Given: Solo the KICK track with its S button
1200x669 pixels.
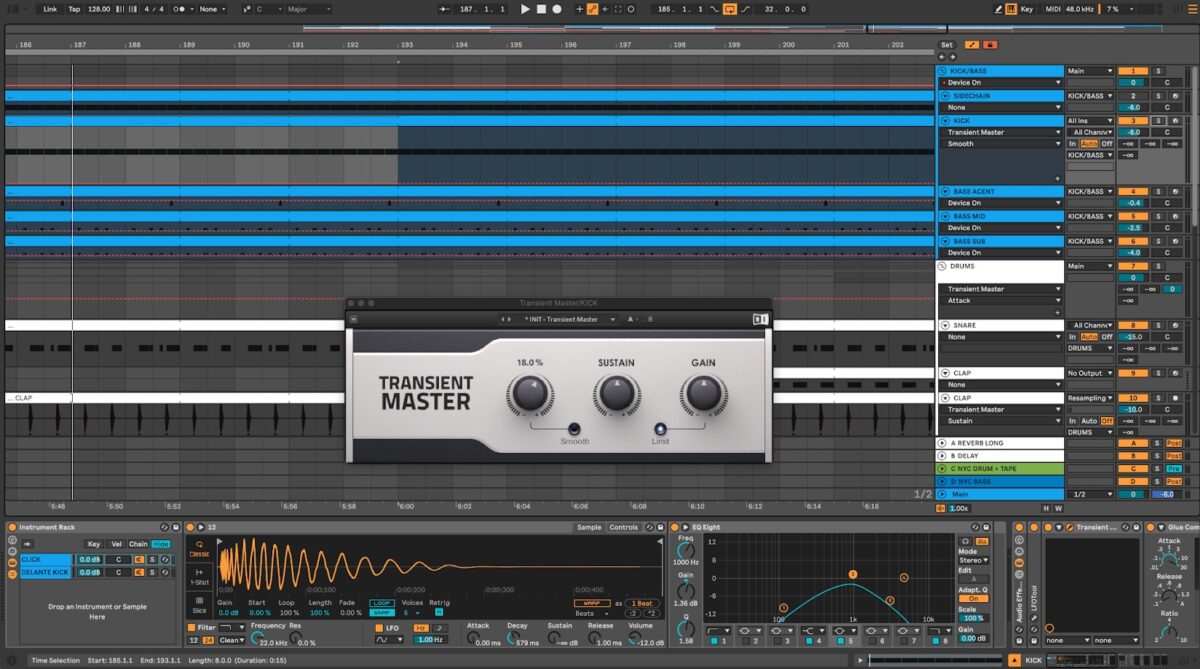Looking at the screenshot, I should (1158, 120).
